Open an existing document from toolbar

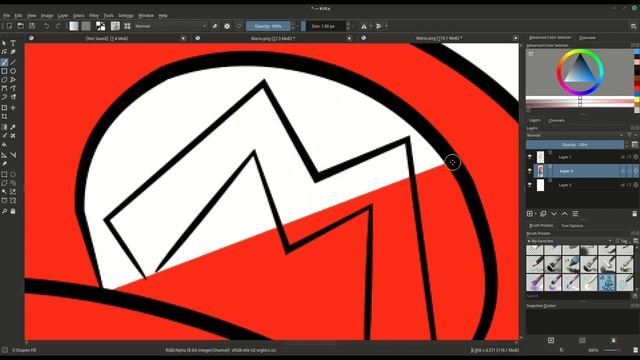[x=20, y=26]
